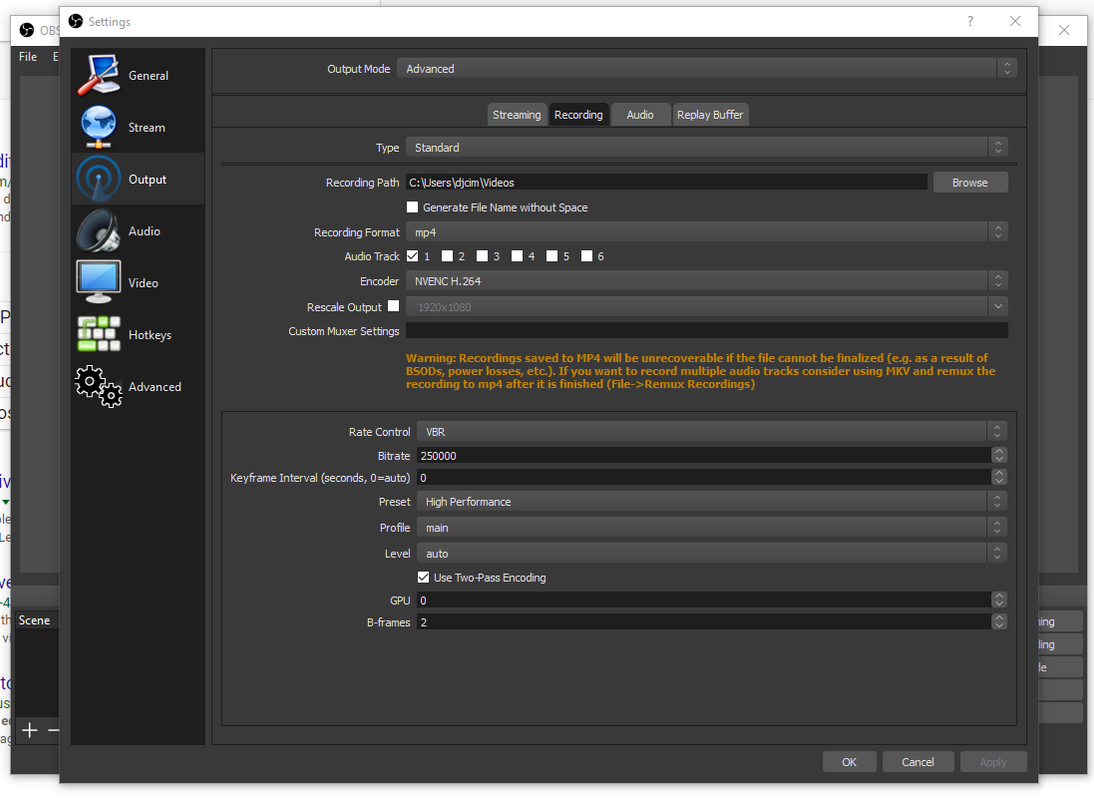Image resolution: width=1094 pixels, height=800 pixels.
Task: Select the Output settings icon
Action: tap(98, 179)
